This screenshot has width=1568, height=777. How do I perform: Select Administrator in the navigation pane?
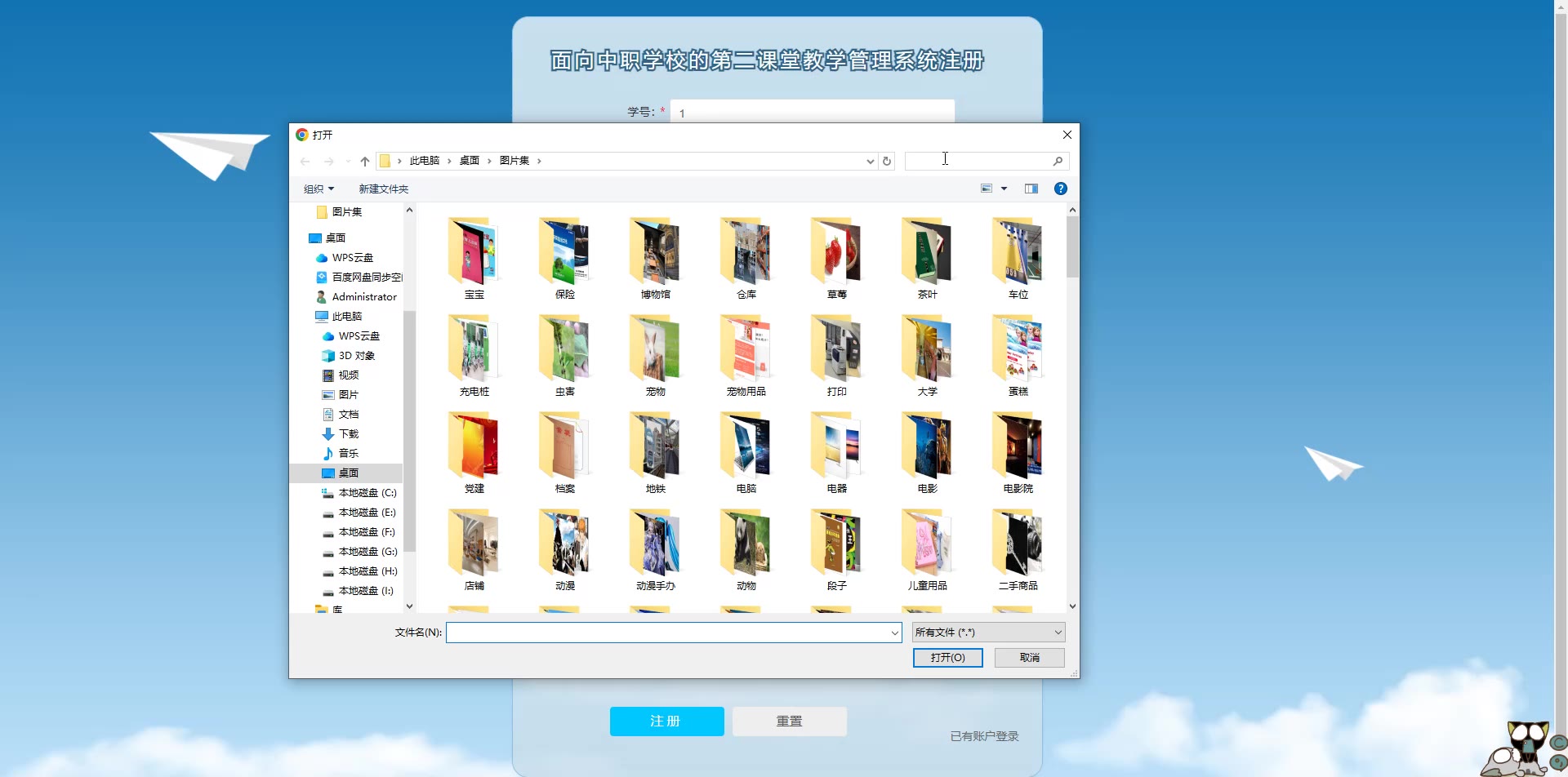357,297
